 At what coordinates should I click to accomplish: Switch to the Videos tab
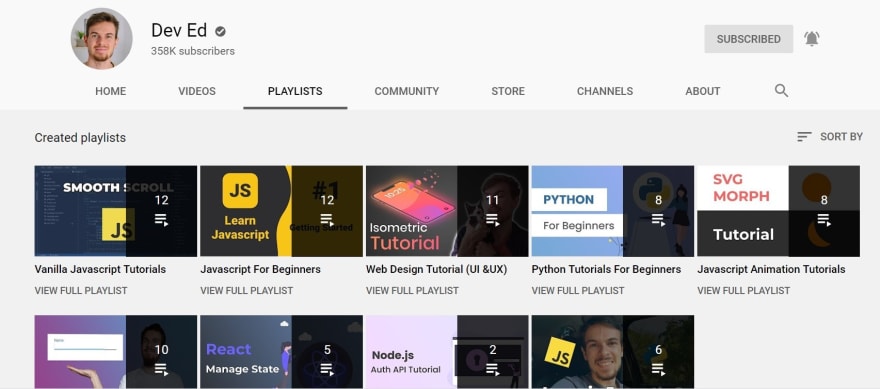pyautogui.click(x=197, y=91)
